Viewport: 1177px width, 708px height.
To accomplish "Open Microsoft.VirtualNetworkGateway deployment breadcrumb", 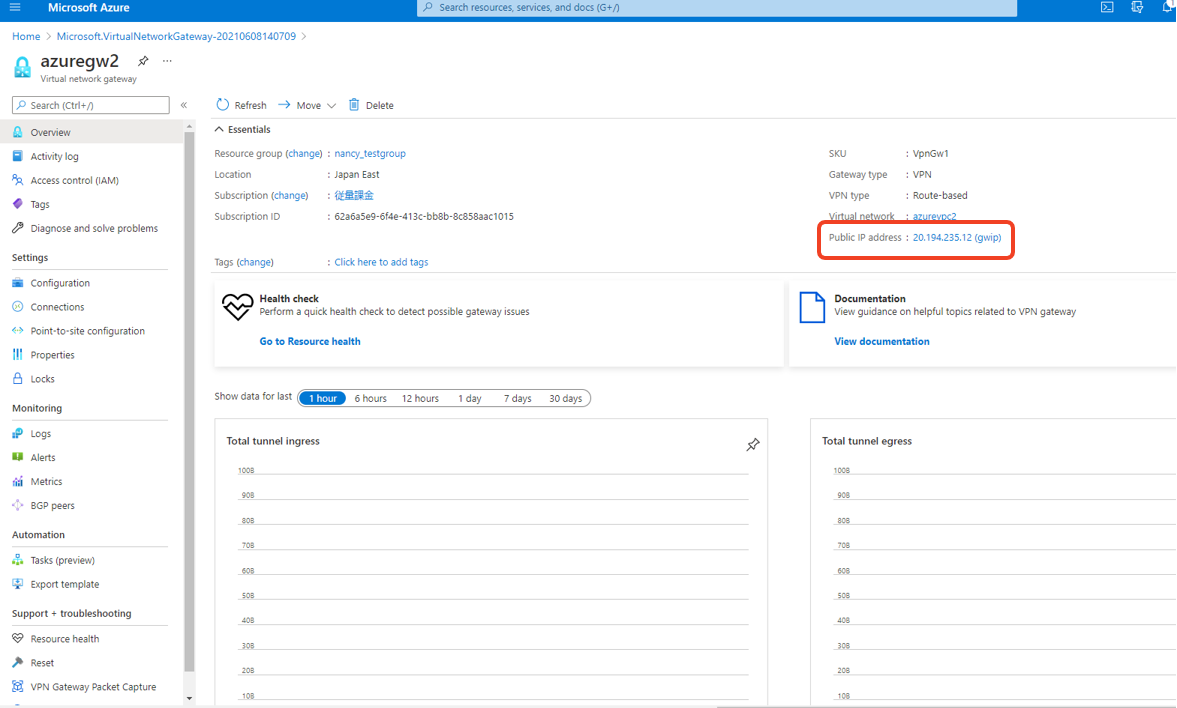I will point(176,36).
